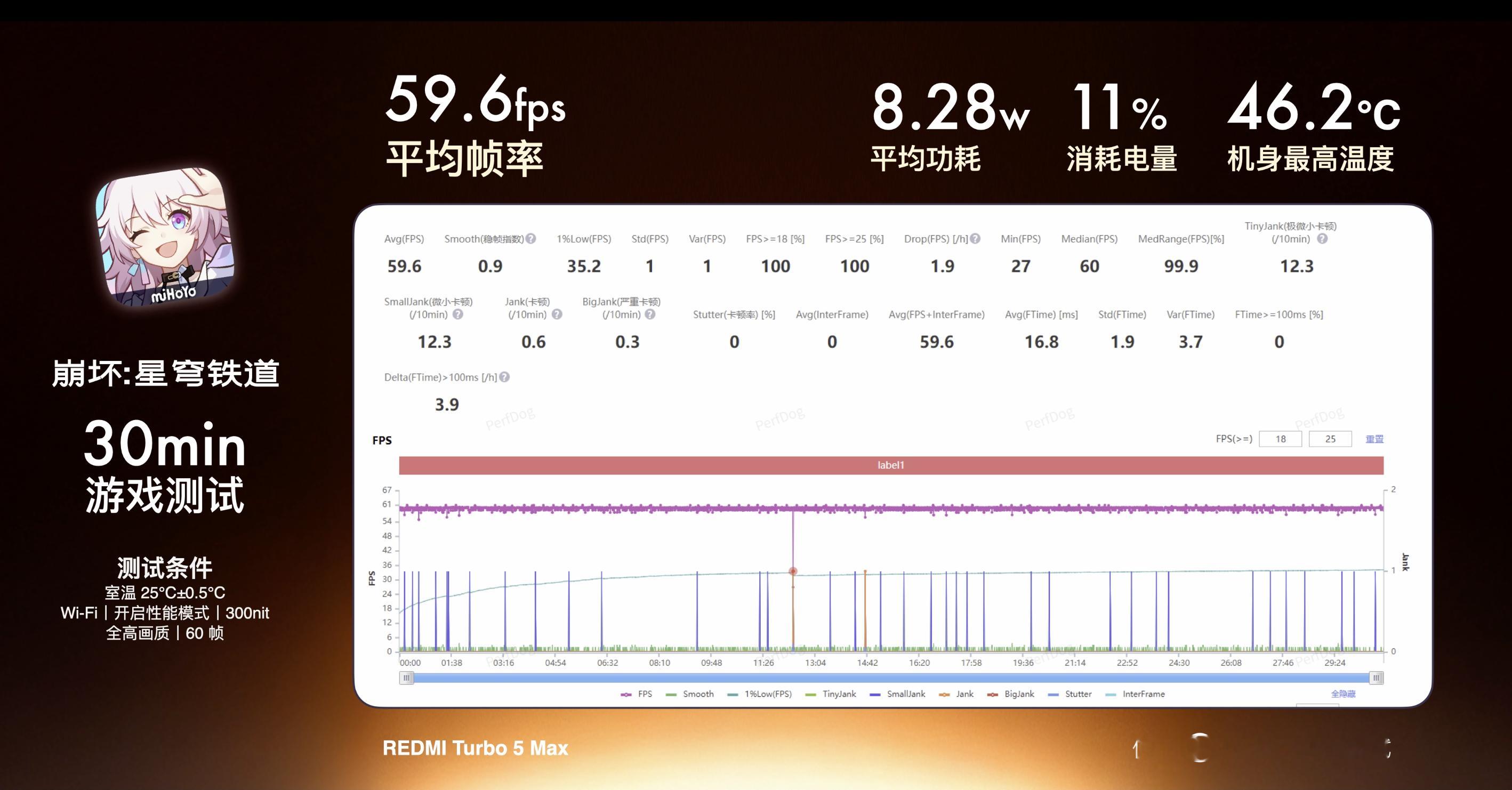Click help icon beside Delta(FTime)>100ms

504,377
